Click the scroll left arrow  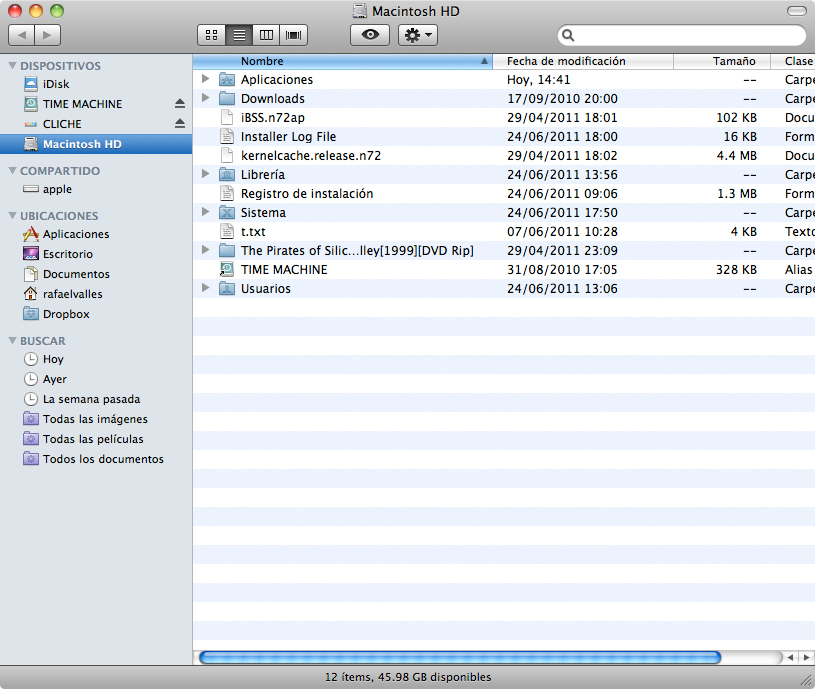791,657
